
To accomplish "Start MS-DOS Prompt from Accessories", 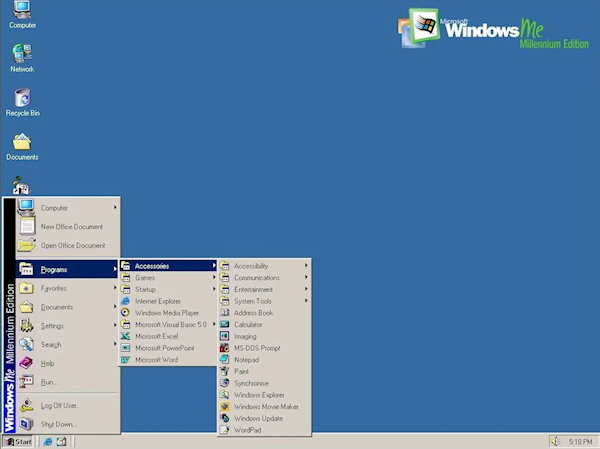I will tap(256, 348).
